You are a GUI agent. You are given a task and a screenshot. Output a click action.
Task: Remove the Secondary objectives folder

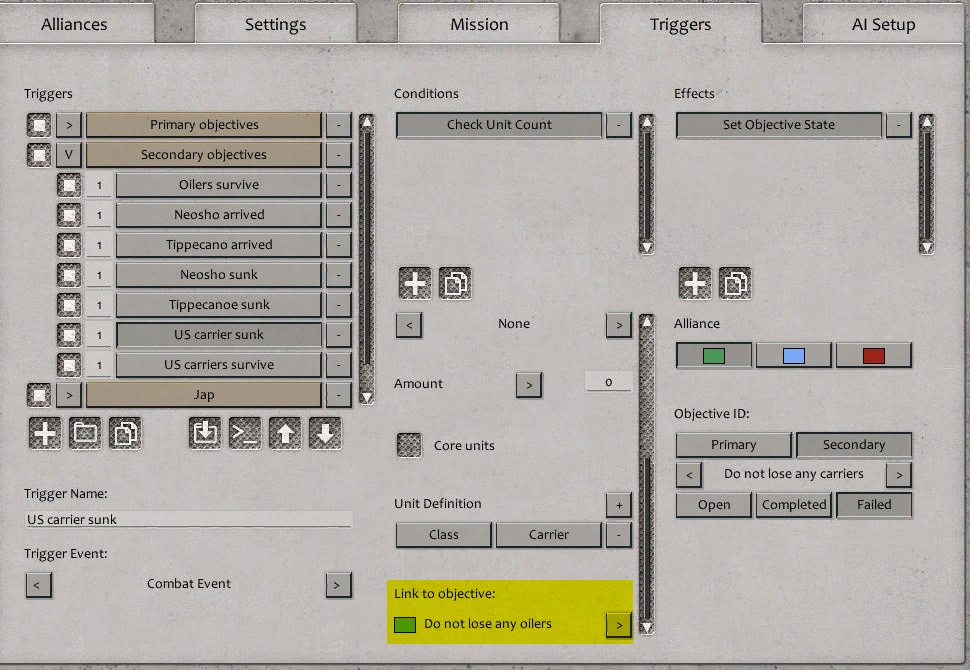[x=338, y=155]
